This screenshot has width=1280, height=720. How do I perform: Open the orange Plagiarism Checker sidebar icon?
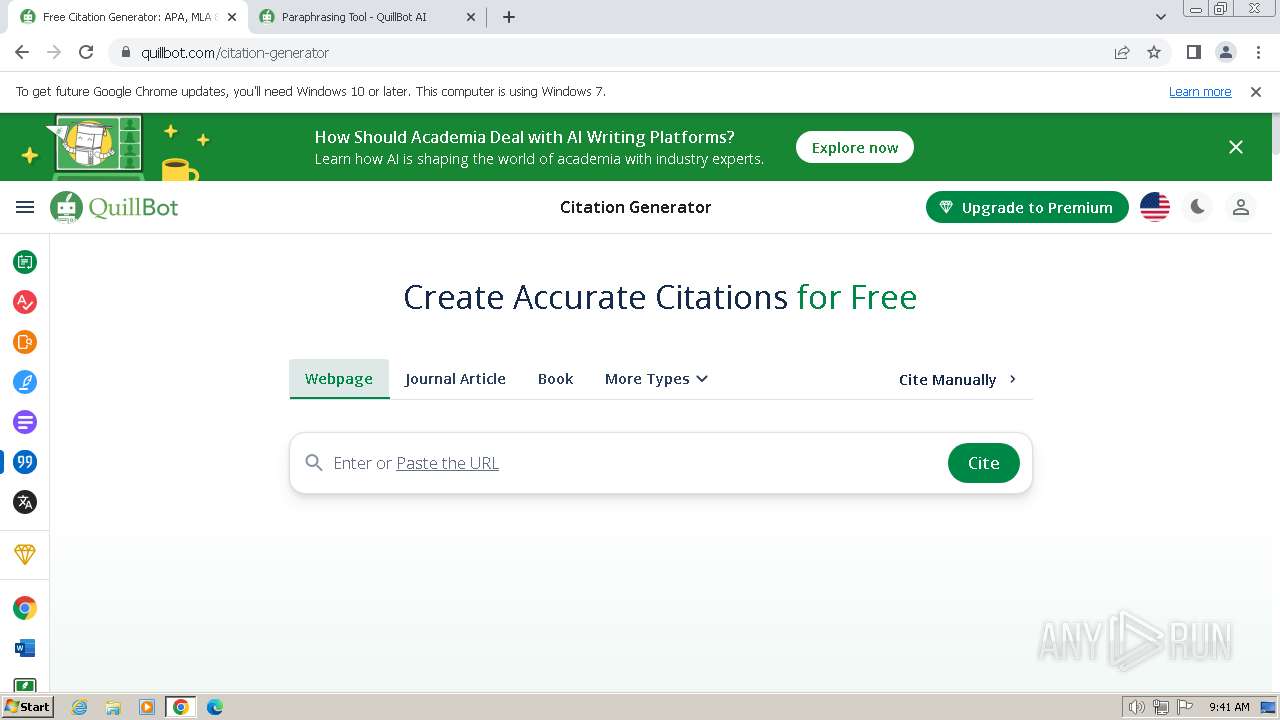coord(25,342)
